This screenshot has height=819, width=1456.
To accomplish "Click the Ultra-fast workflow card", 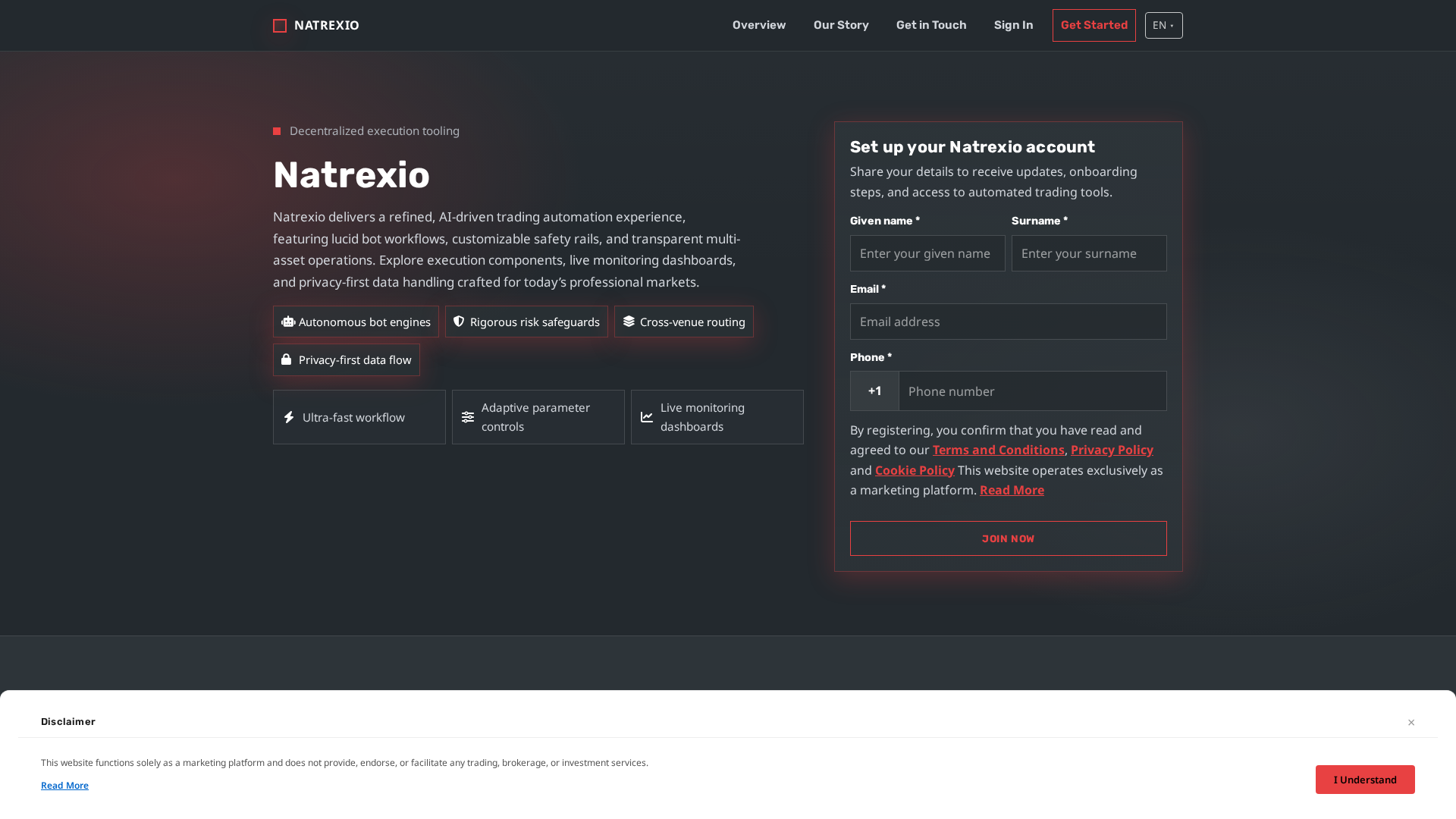I will (359, 417).
